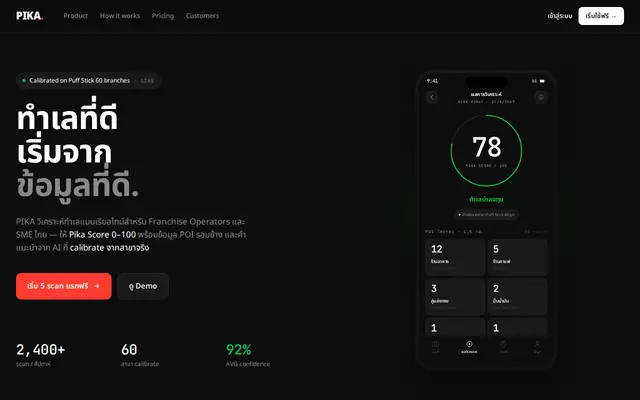Viewport: 640px width, 400px height.
Task: Click the ดู Demo button
Action: point(143,286)
